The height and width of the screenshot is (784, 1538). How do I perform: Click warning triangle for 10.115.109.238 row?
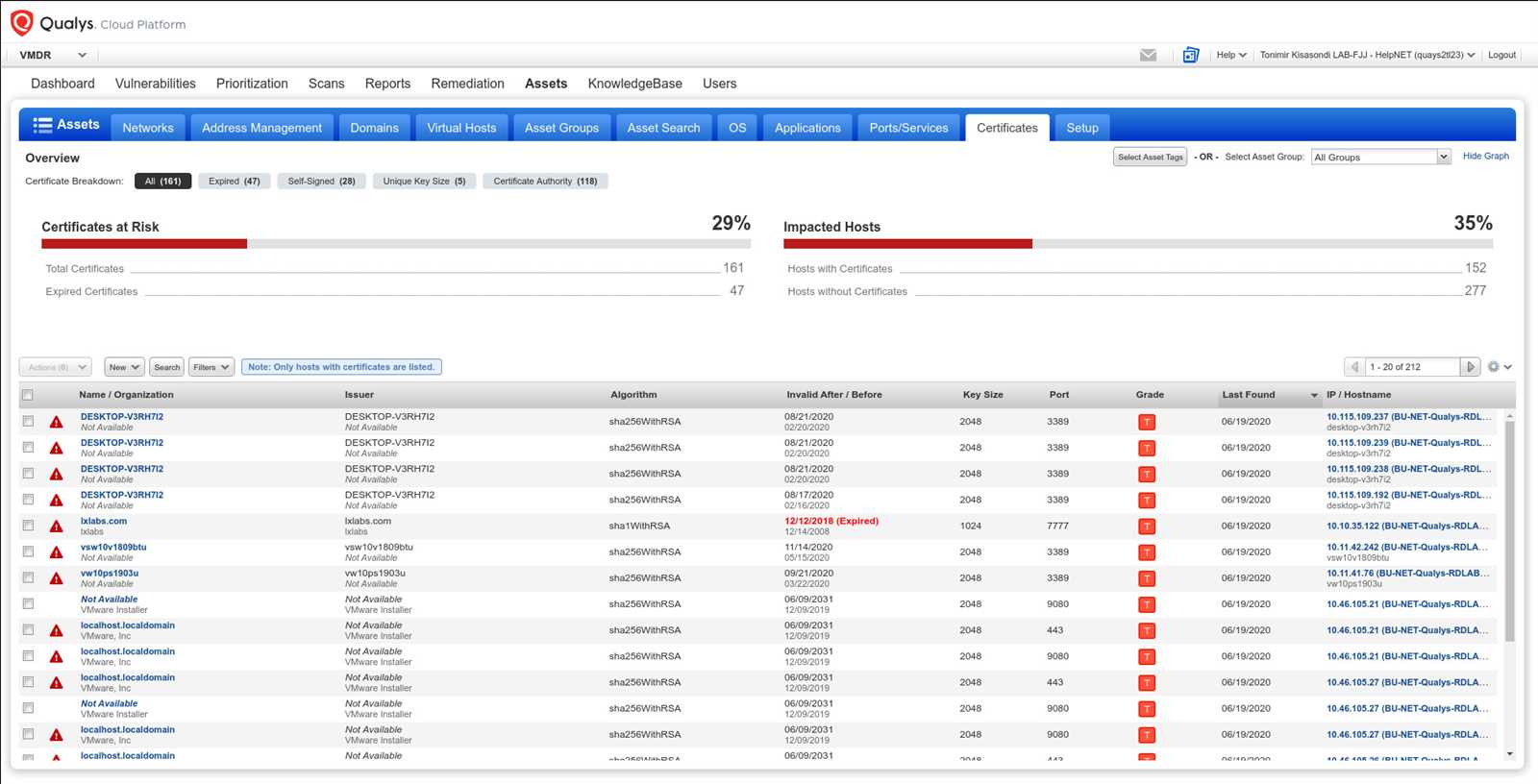point(57,475)
